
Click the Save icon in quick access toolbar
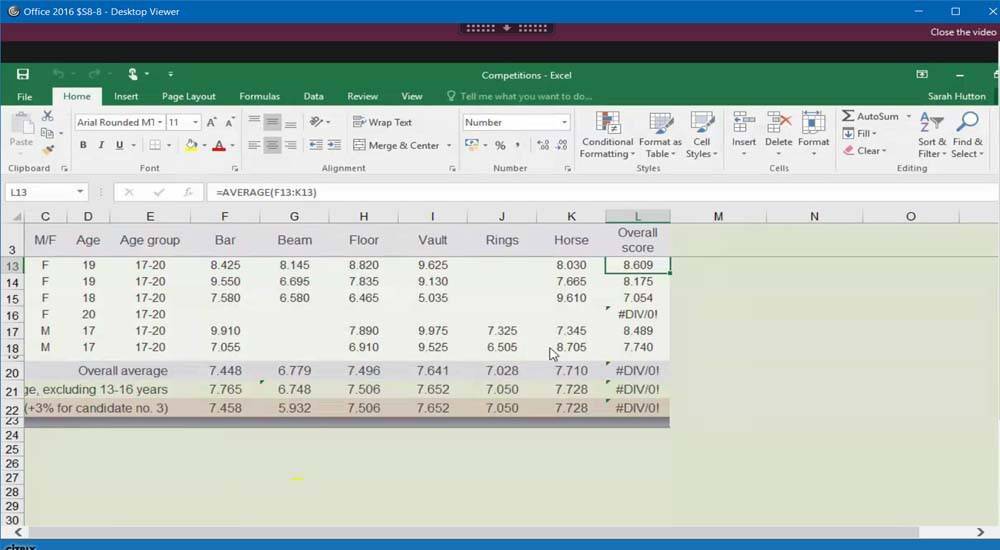[x=22, y=74]
